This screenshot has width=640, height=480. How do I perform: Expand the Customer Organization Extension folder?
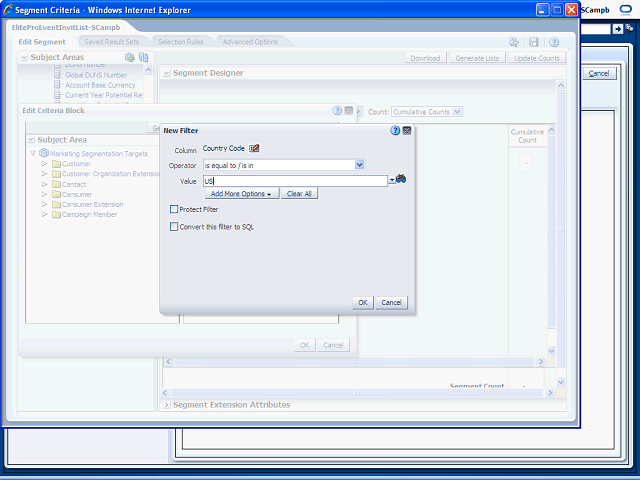click(44, 173)
